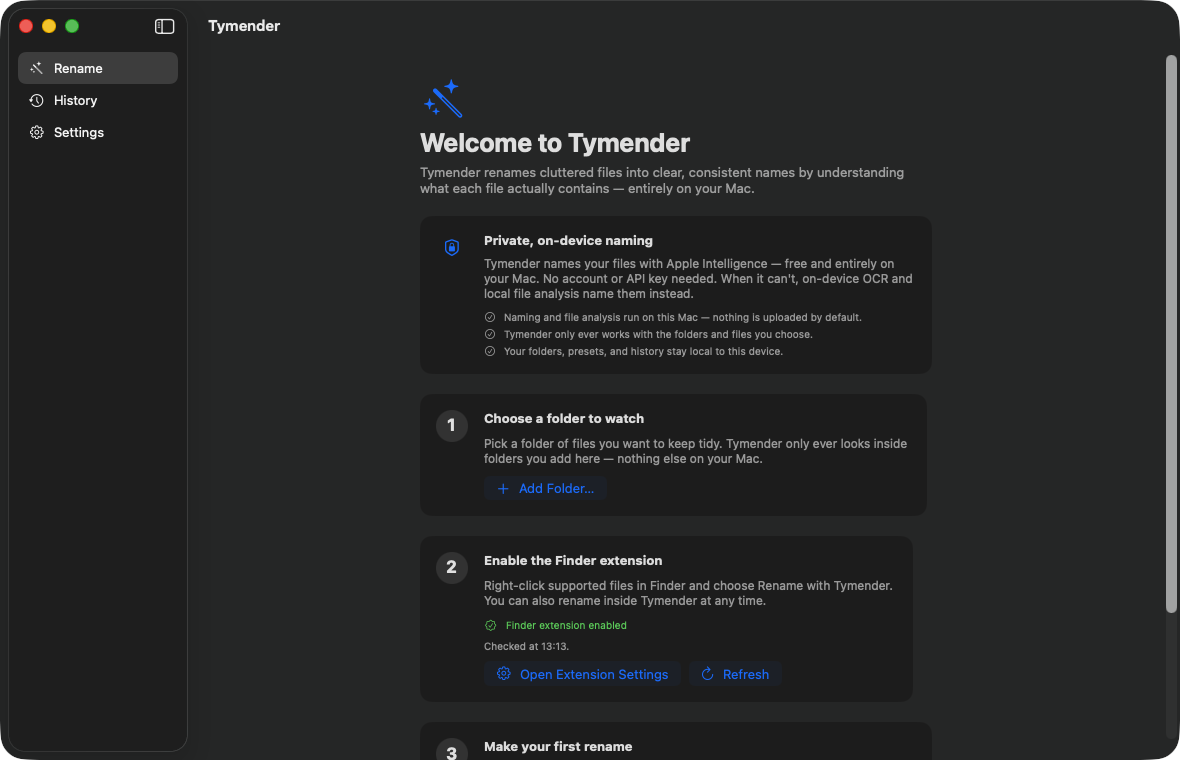
Task: Click checkmark icon beside 'Tymender only ever works'
Action: click(x=490, y=334)
